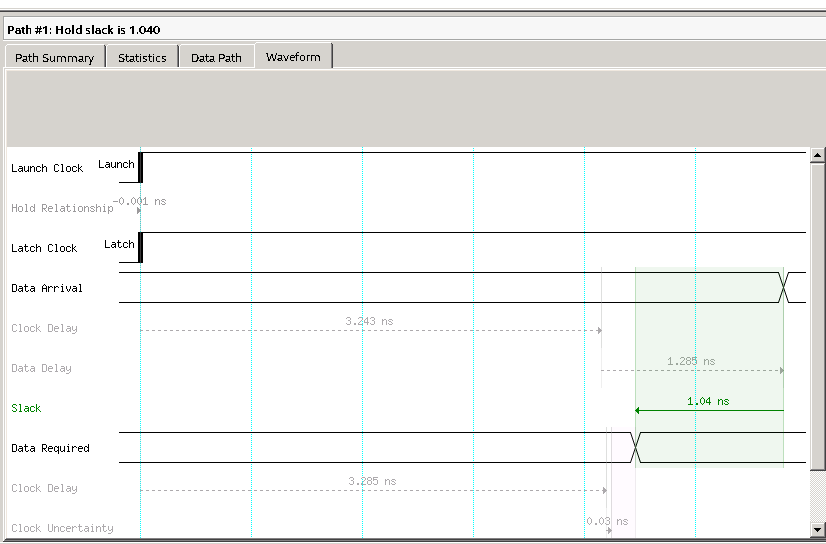Select the Slack row label
826x544 pixels.
(26, 408)
